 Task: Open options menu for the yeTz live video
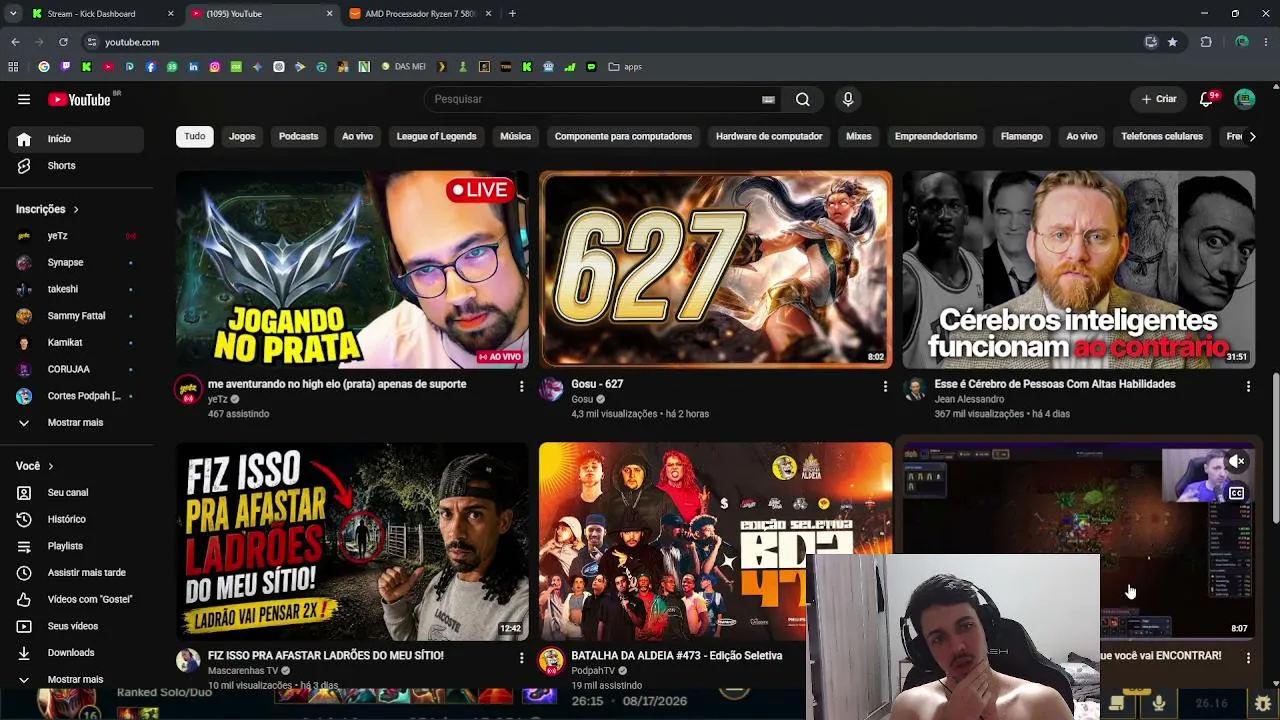[521, 386]
